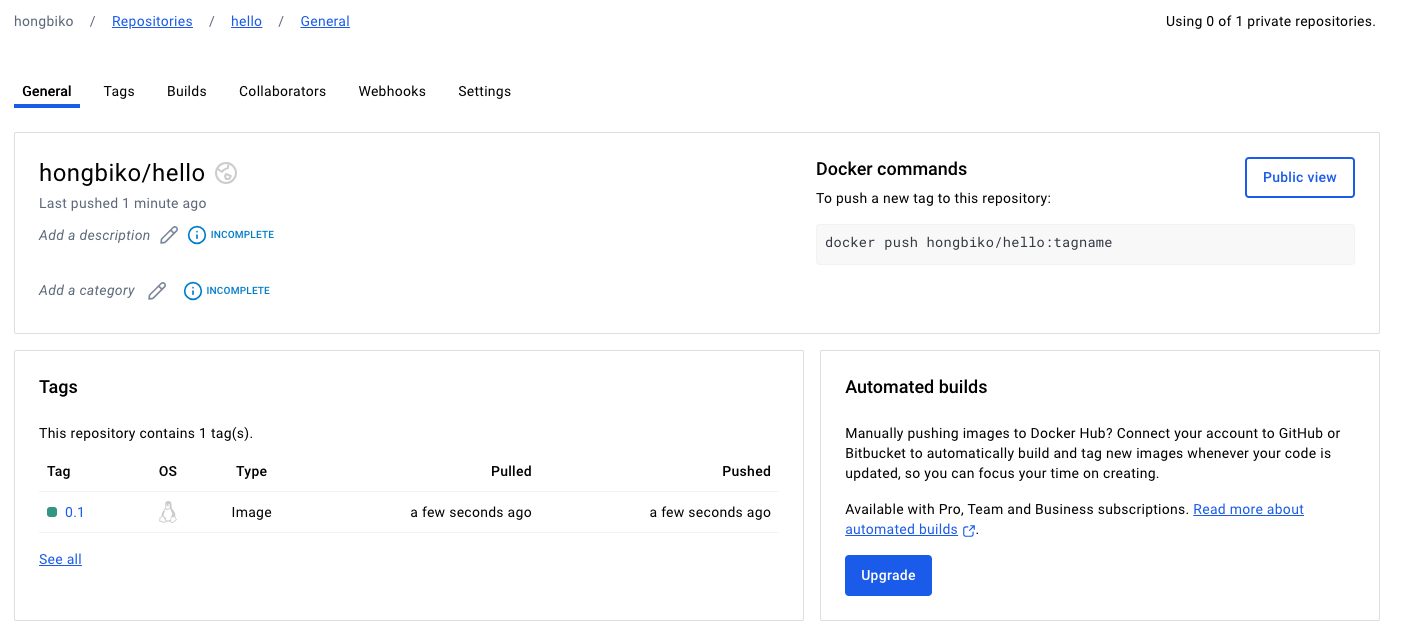Click the Pulled column header
This screenshot has height=635, width=1402.
point(511,471)
